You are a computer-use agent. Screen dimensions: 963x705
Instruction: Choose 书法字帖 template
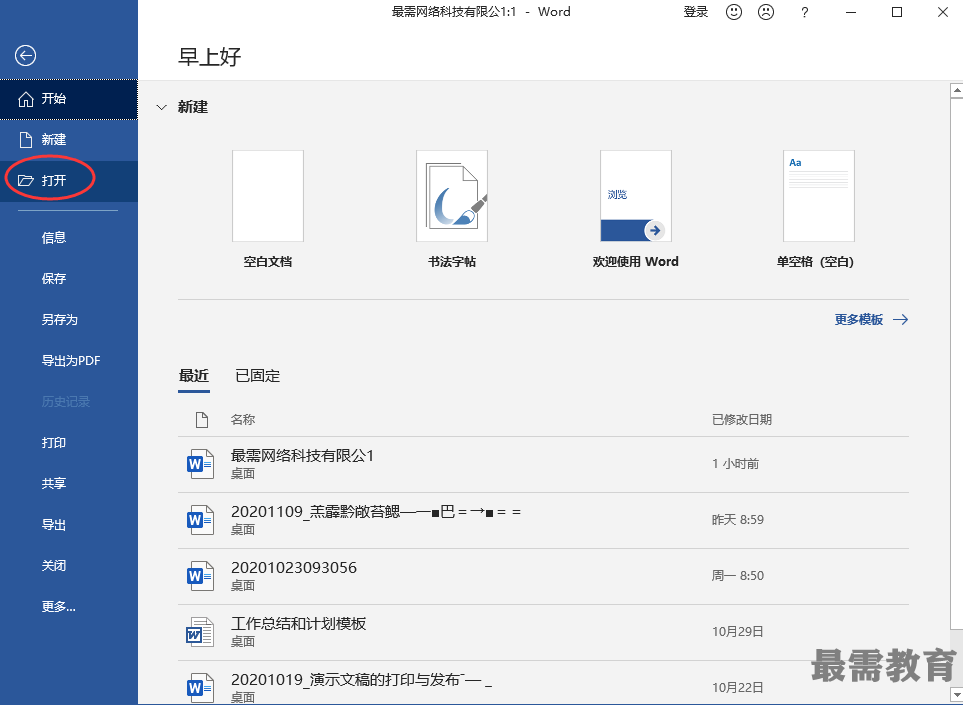[452, 209]
